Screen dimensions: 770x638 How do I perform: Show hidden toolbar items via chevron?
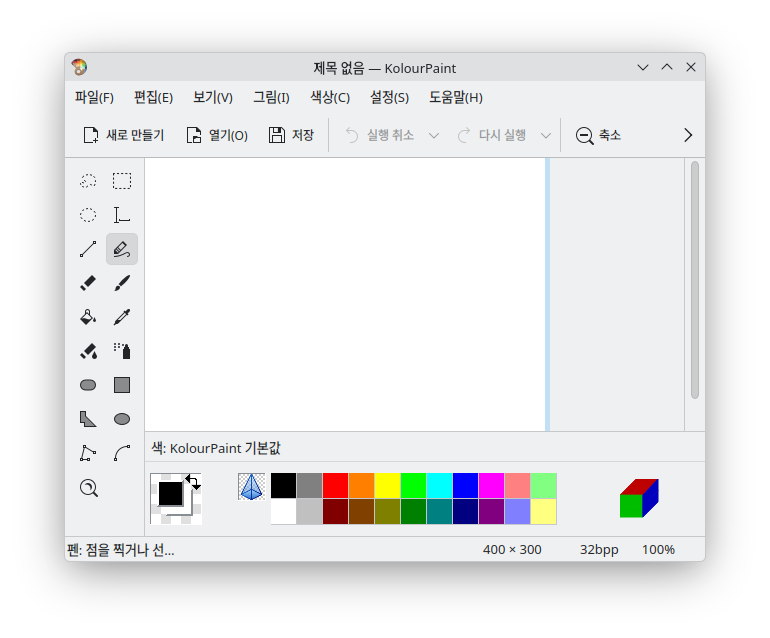(688, 135)
